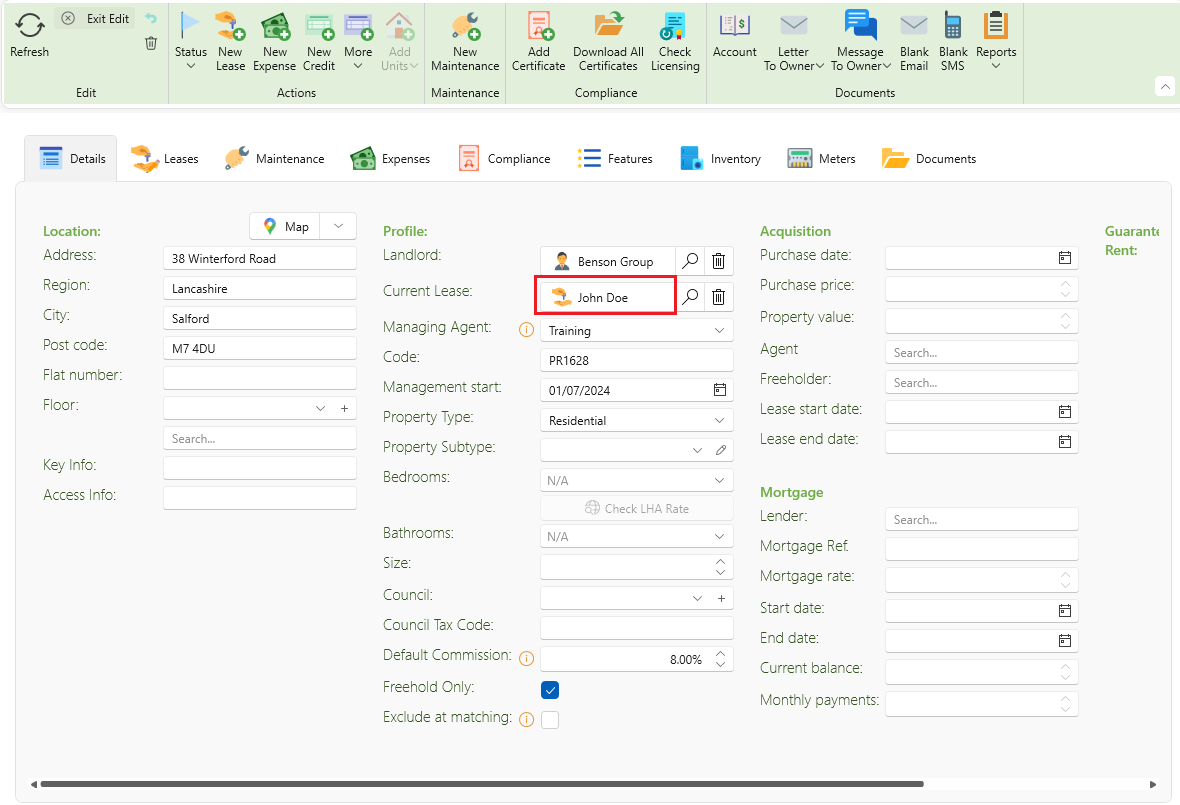The width and height of the screenshot is (1180, 805).
Task: Open the More actions menu
Action: 358,41
